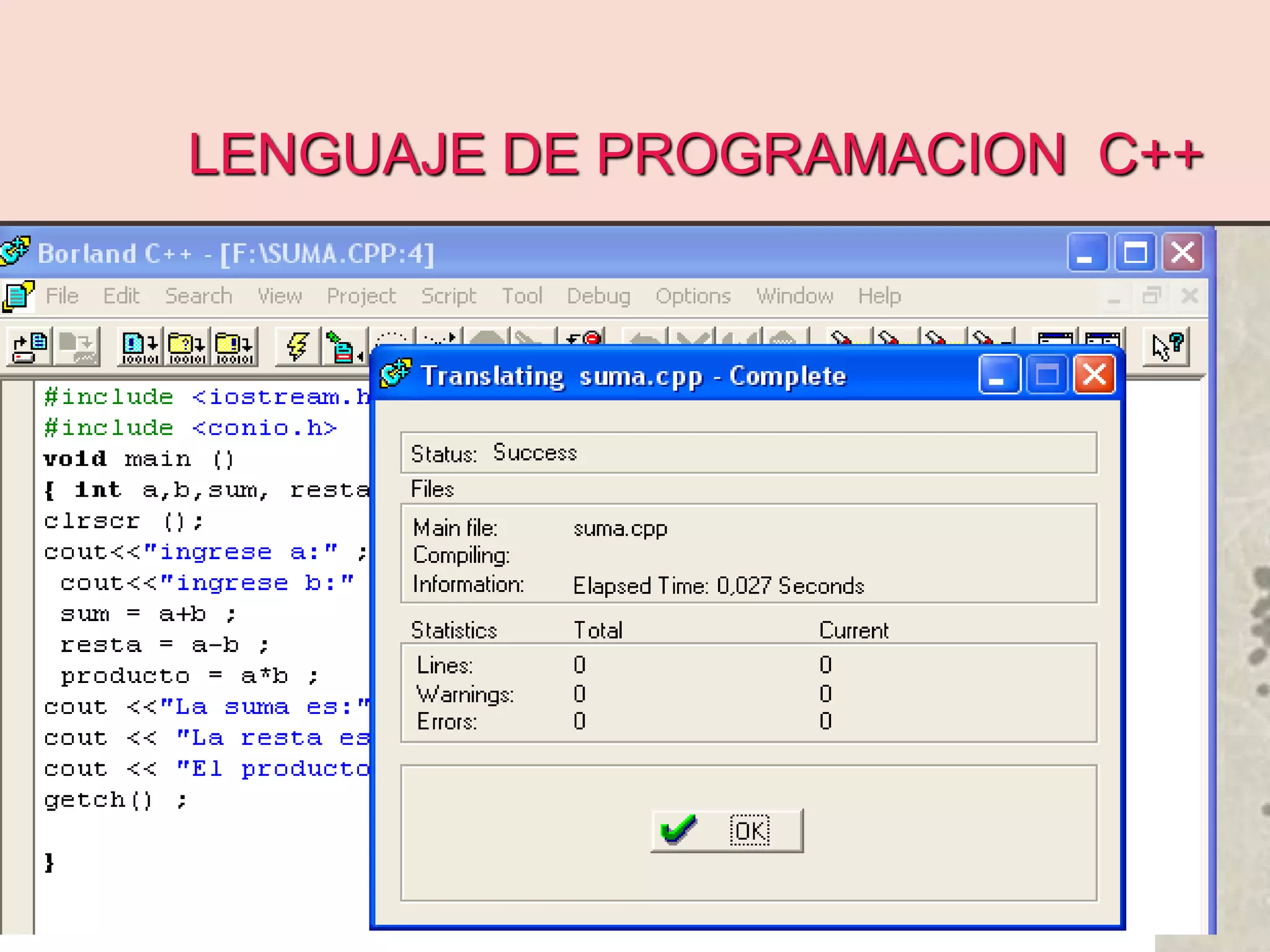This screenshot has width=1270, height=952.
Task: Click the '#include <conio.h>' code line
Action: tap(190, 428)
